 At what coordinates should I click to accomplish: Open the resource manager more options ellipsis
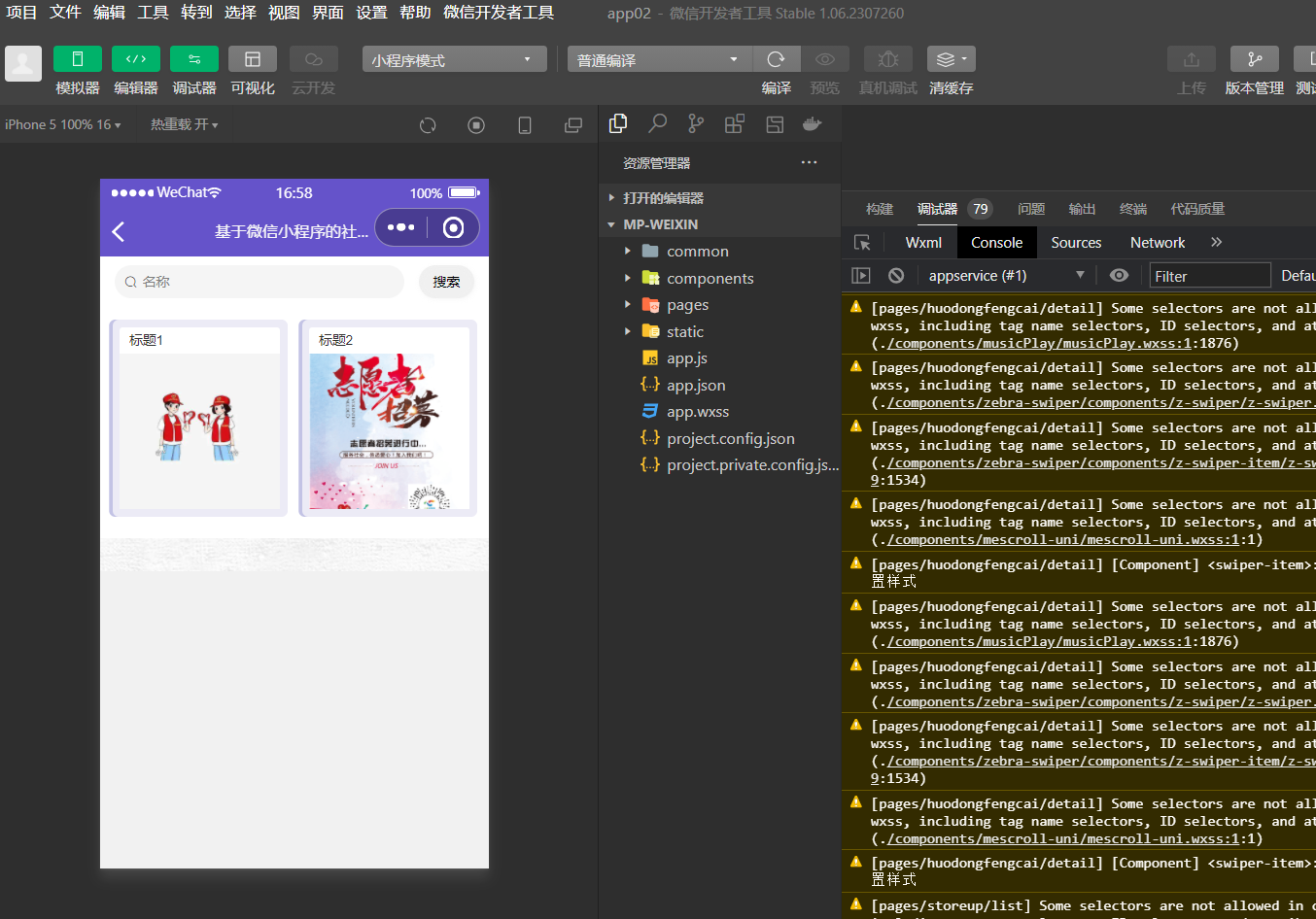[809, 162]
